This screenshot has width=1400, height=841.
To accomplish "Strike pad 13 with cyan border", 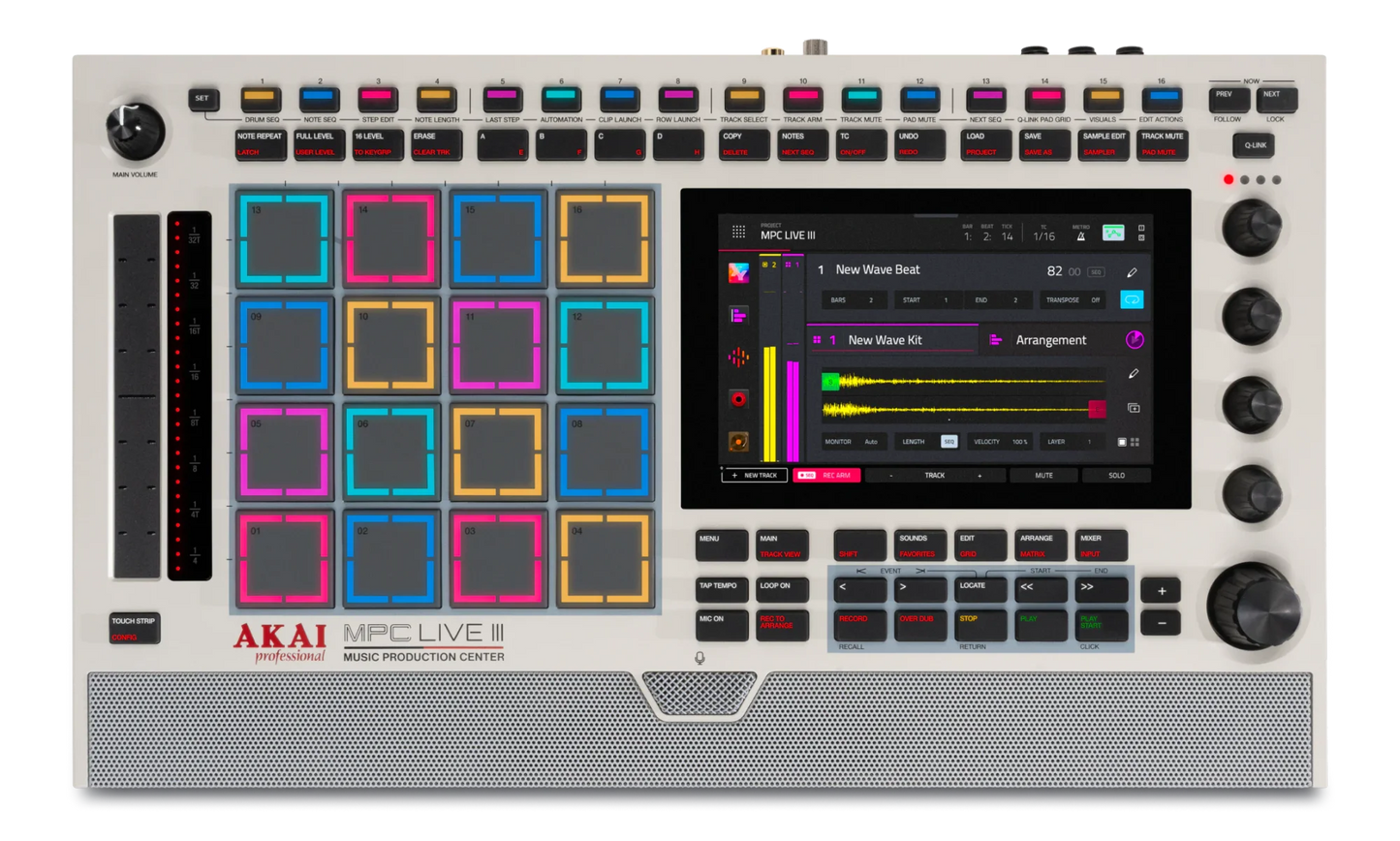I will [285, 238].
